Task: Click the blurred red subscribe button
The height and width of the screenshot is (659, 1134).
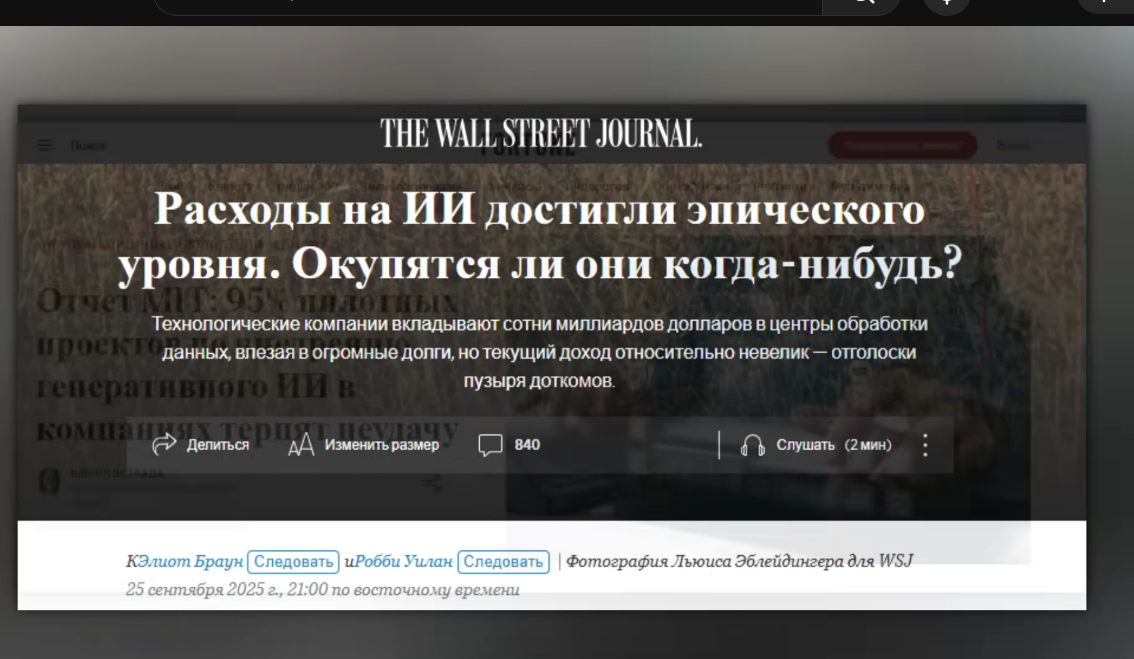Action: pyautogui.click(x=903, y=145)
